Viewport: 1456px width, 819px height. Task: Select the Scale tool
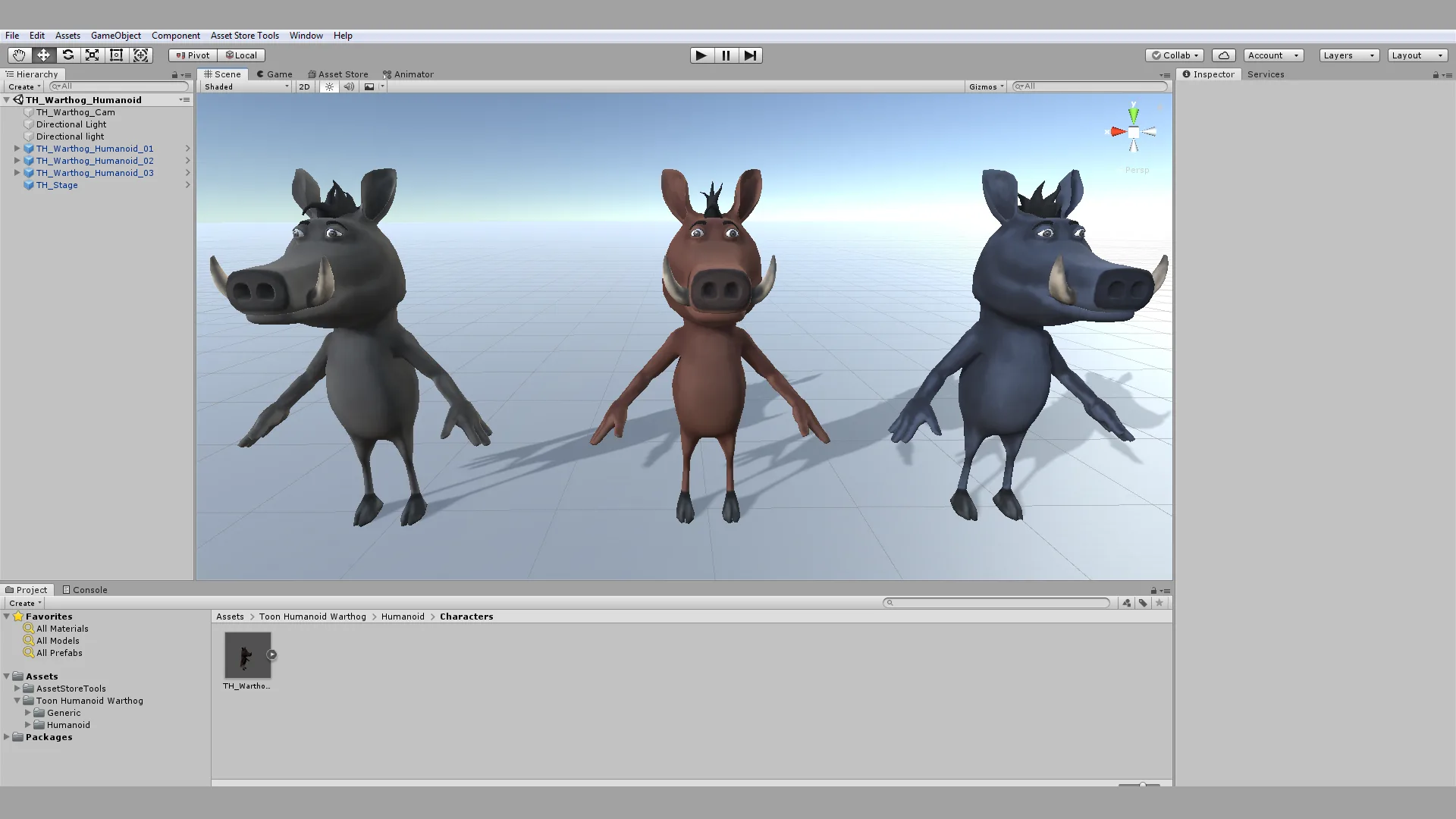[92, 55]
